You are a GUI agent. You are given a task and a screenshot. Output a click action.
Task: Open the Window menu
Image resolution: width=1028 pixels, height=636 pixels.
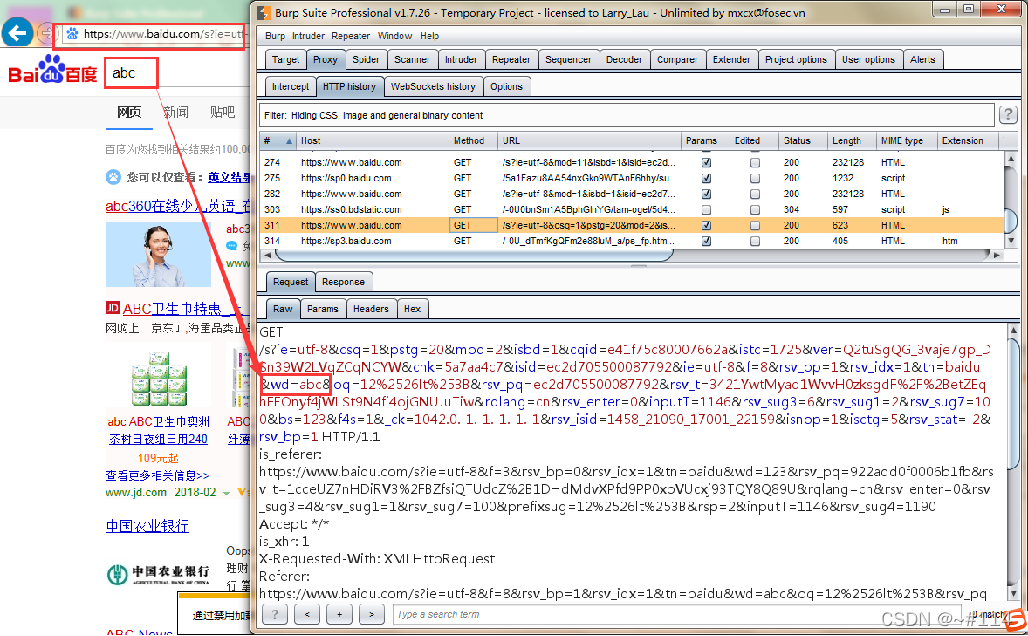pos(395,36)
